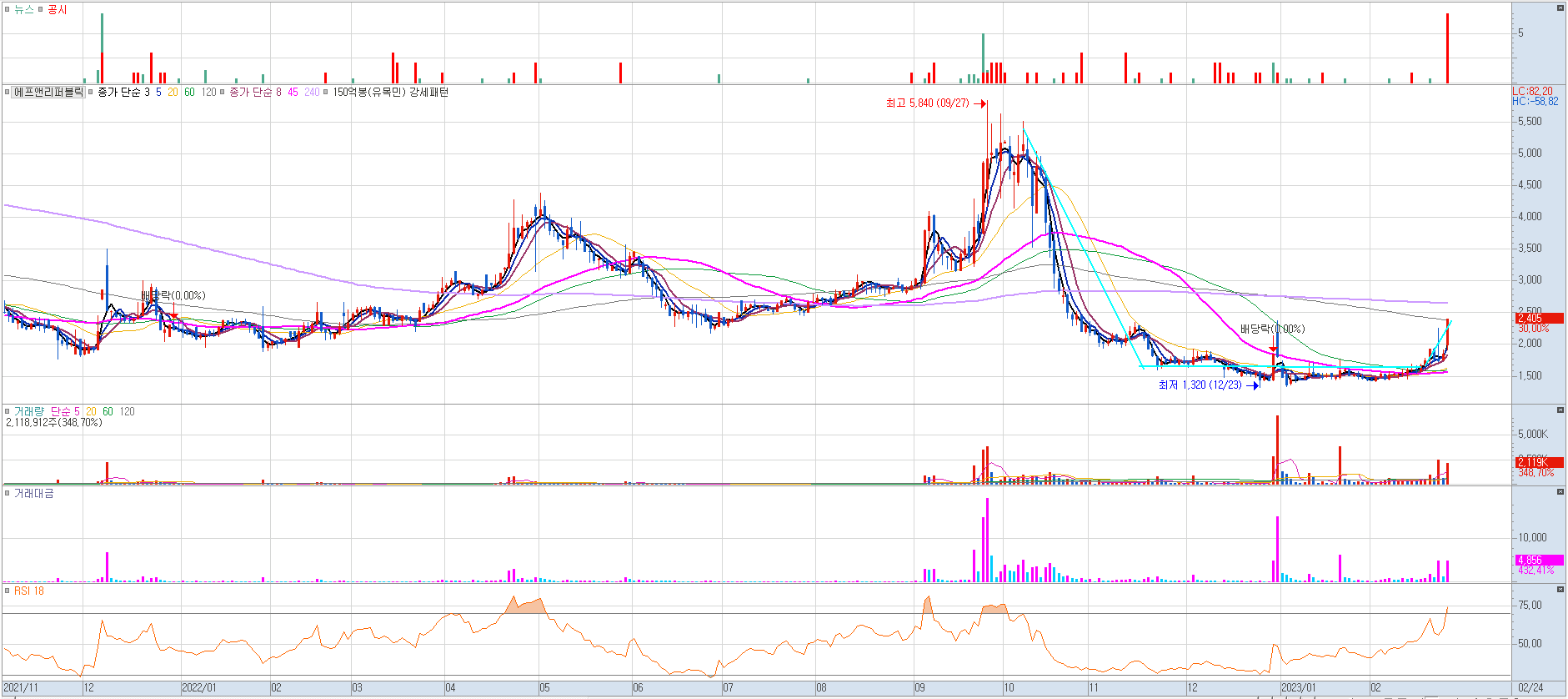The height and width of the screenshot is (699, 1568).
Task: Close the 거래대금 panel via X icon
Action: click(x=1560, y=492)
